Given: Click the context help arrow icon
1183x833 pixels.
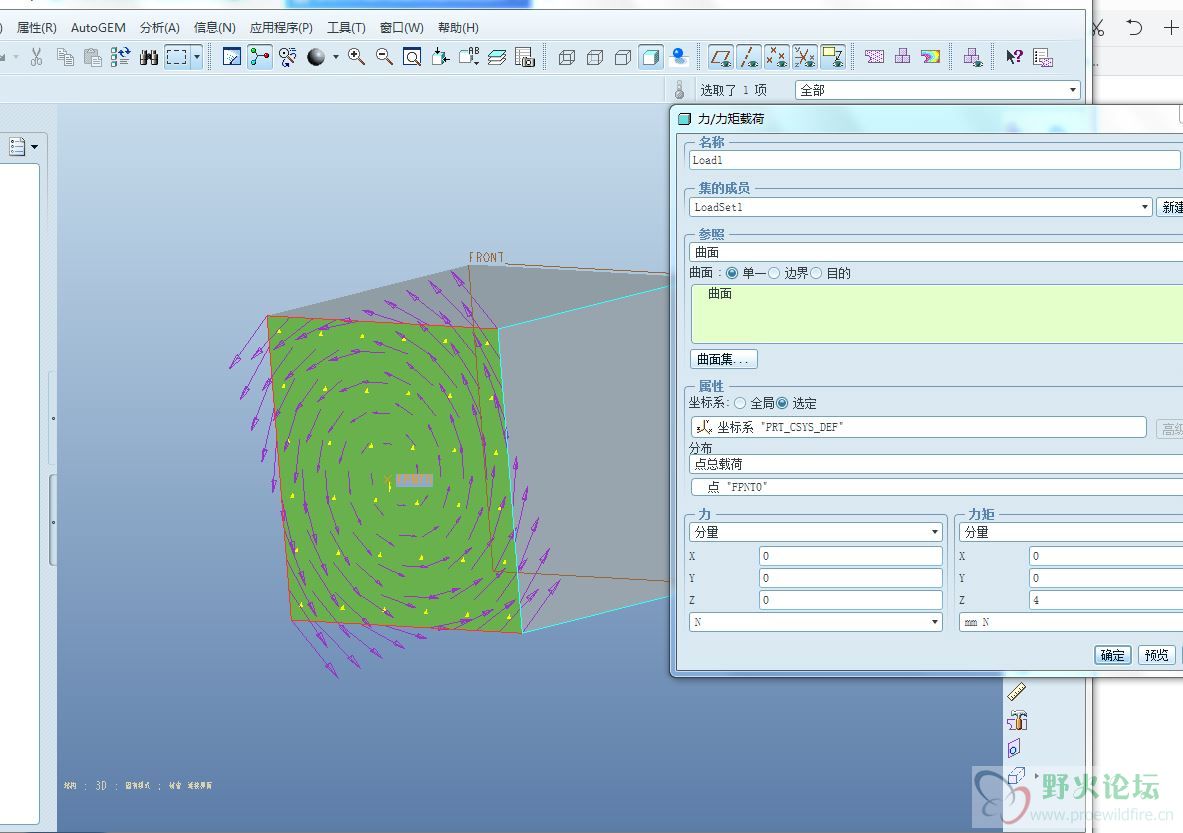Looking at the screenshot, I should tap(1014, 57).
